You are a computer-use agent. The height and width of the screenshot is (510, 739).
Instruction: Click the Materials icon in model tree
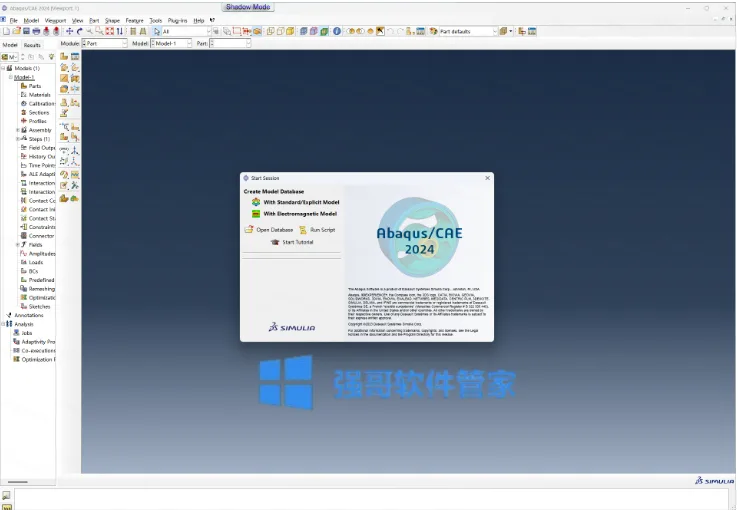(x=24, y=95)
